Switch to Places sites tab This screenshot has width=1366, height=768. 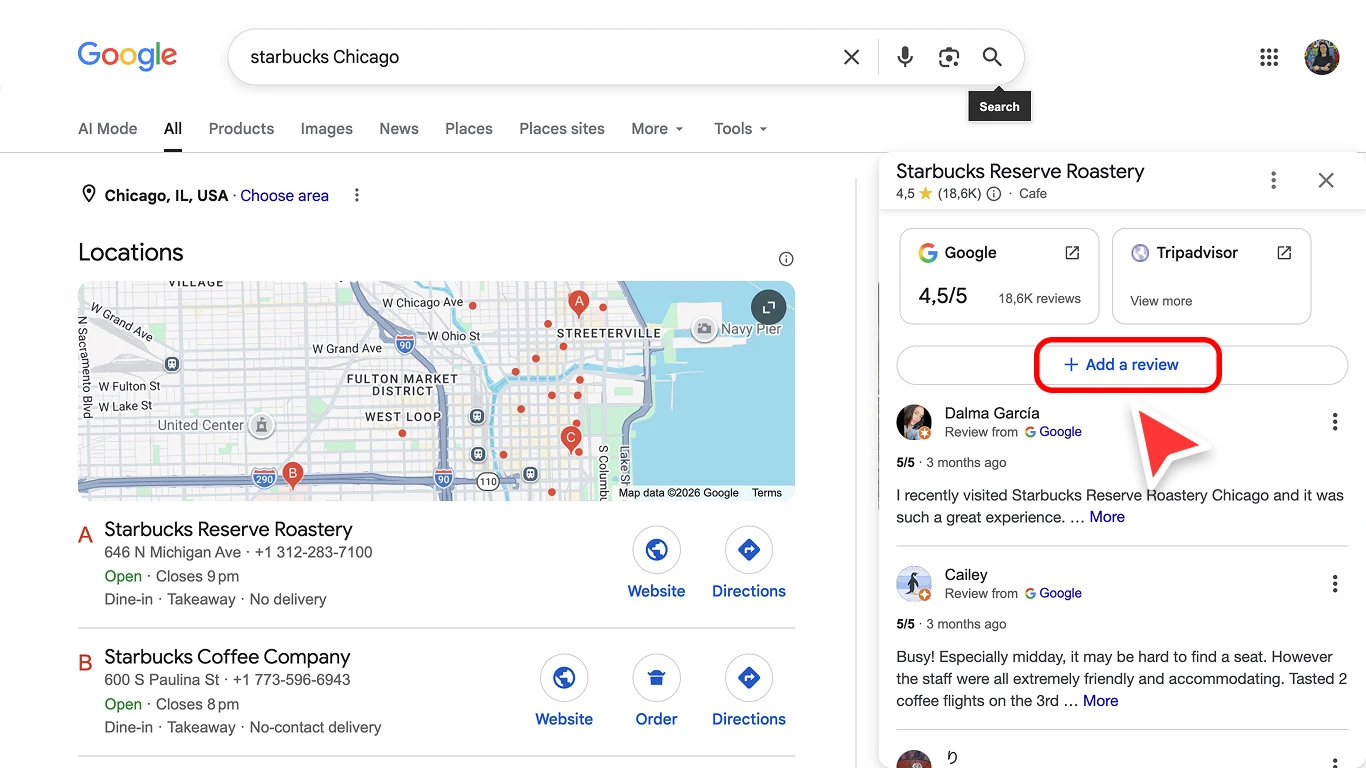tap(562, 129)
